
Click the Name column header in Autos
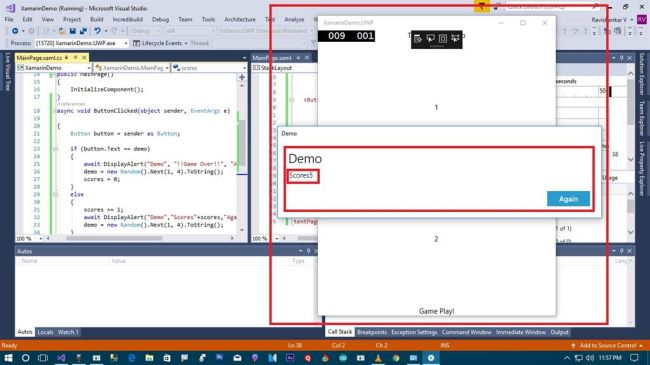point(29,261)
